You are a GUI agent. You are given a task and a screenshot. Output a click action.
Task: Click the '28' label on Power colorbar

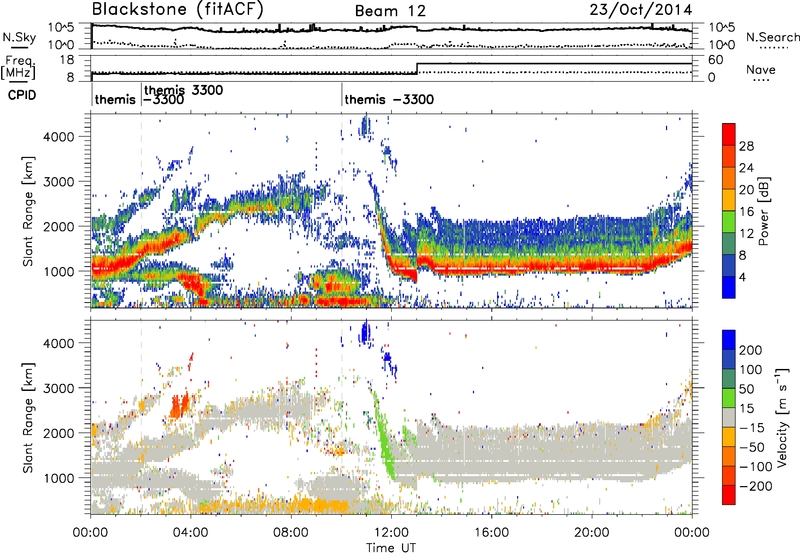746,146
